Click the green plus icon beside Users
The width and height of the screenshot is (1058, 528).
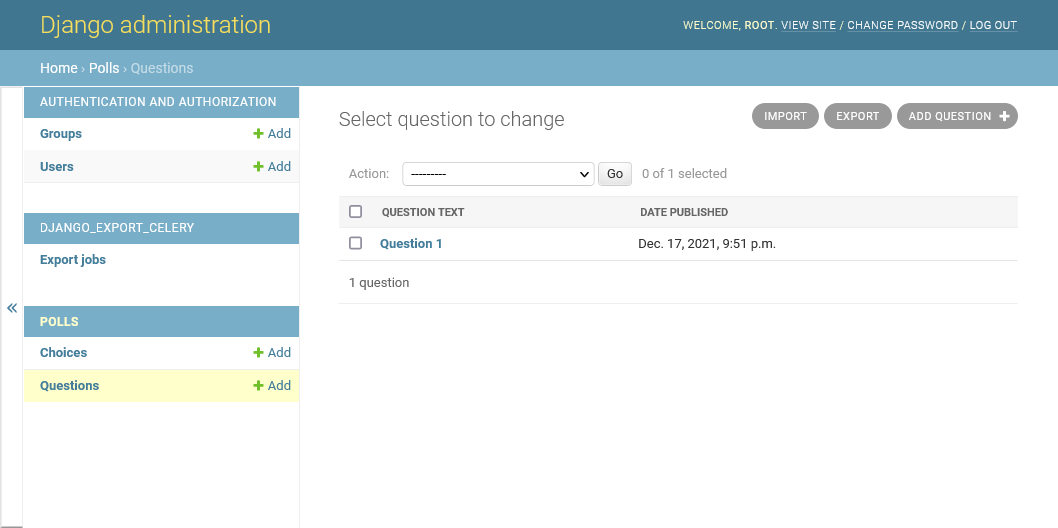[258, 167]
